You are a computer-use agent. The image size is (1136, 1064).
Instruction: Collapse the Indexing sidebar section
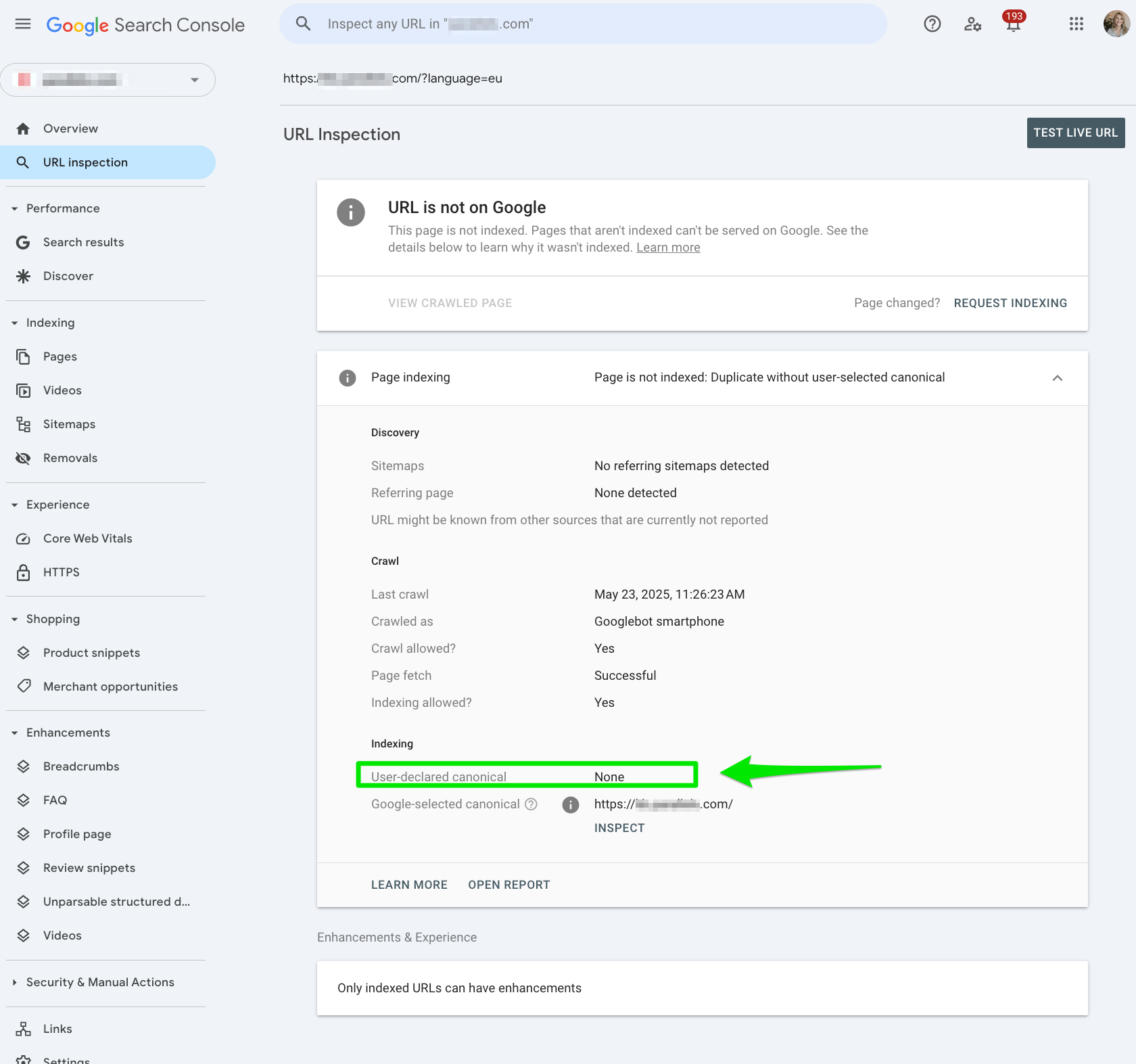click(14, 323)
